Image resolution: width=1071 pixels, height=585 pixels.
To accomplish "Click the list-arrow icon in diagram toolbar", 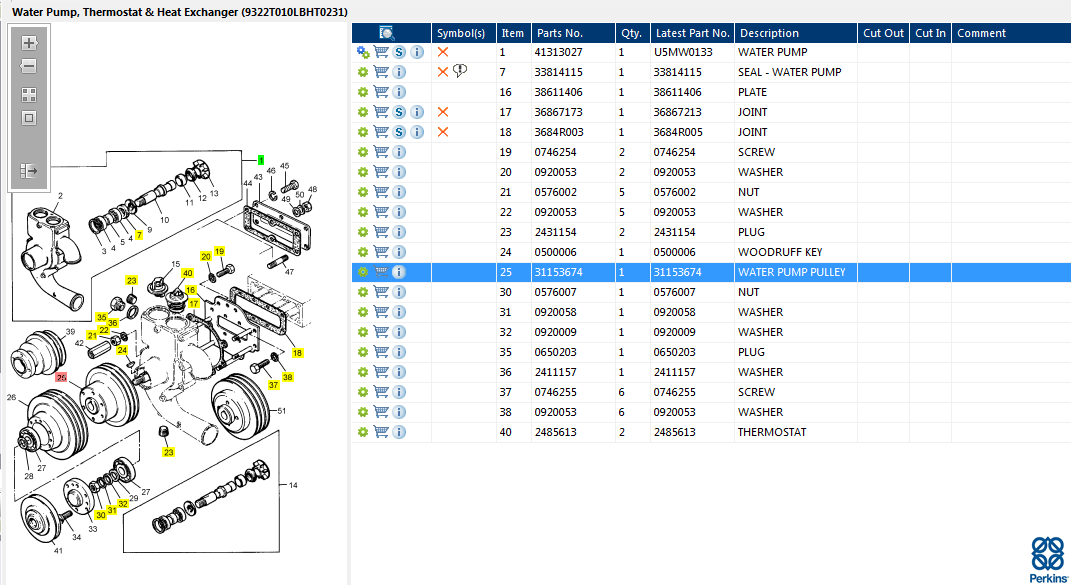I will click(29, 171).
